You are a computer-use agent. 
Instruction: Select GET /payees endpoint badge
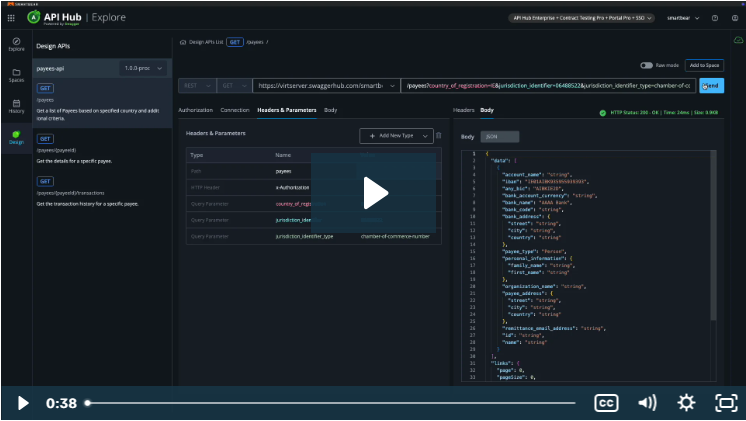click(45, 88)
